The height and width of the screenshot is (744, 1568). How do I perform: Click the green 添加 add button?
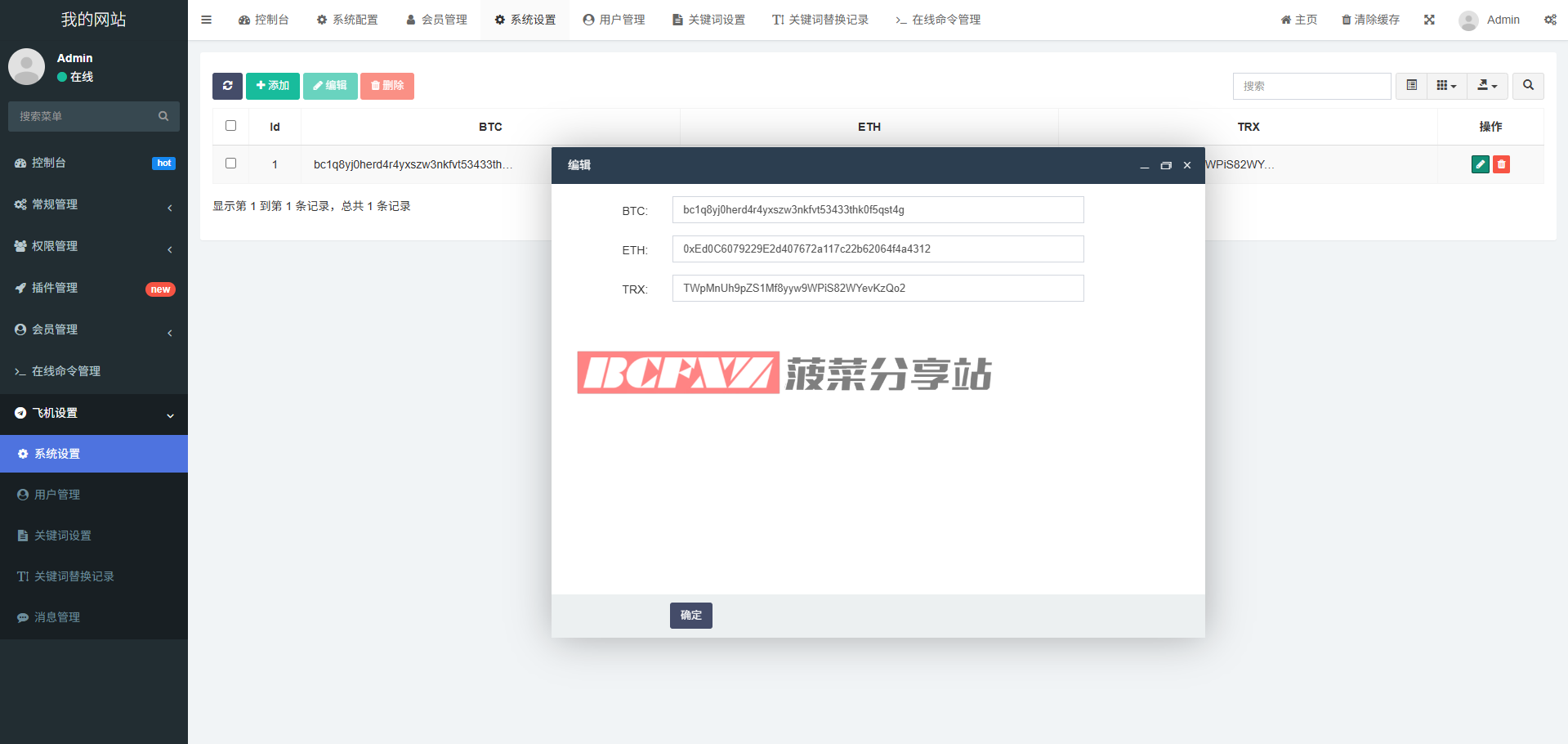272,86
